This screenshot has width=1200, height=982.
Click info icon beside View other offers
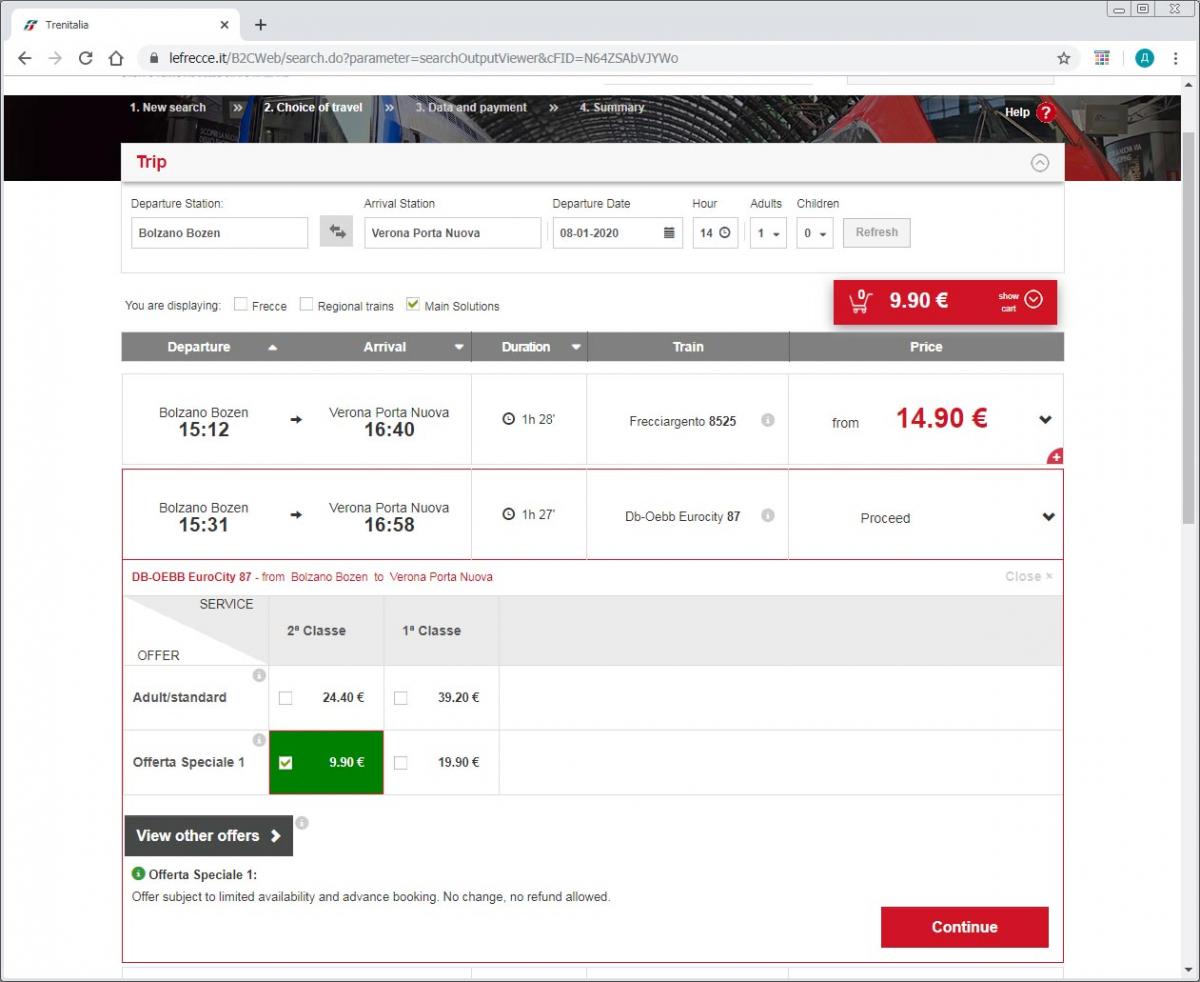click(302, 823)
